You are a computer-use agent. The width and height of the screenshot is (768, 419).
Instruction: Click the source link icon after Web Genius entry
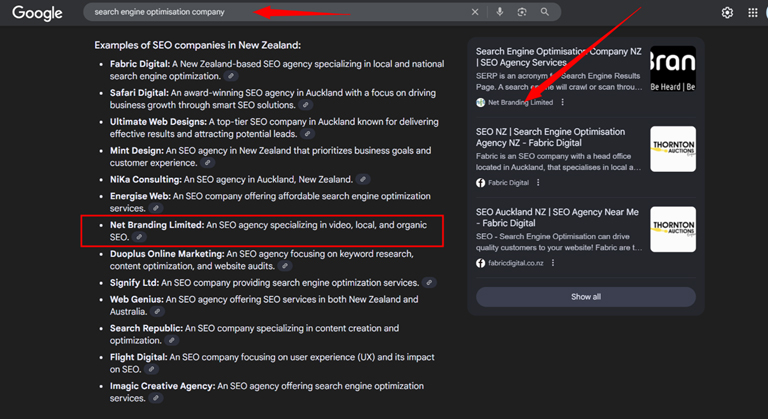tap(157, 312)
